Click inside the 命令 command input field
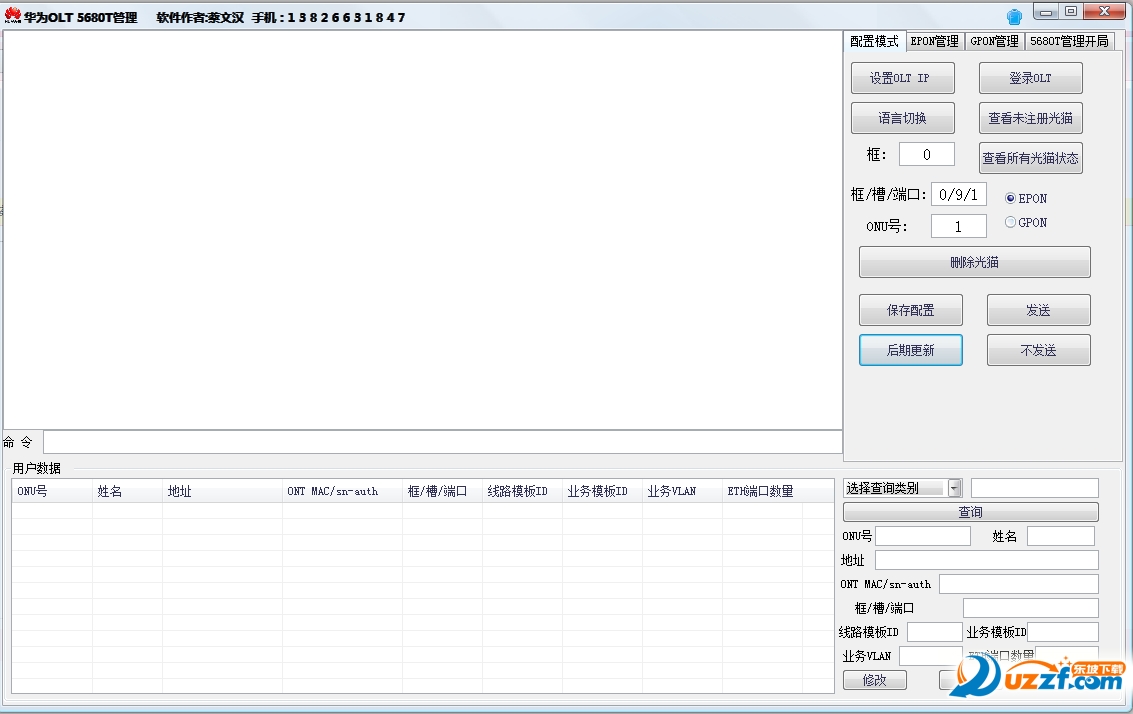The width and height of the screenshot is (1133, 714). [x=440, y=441]
